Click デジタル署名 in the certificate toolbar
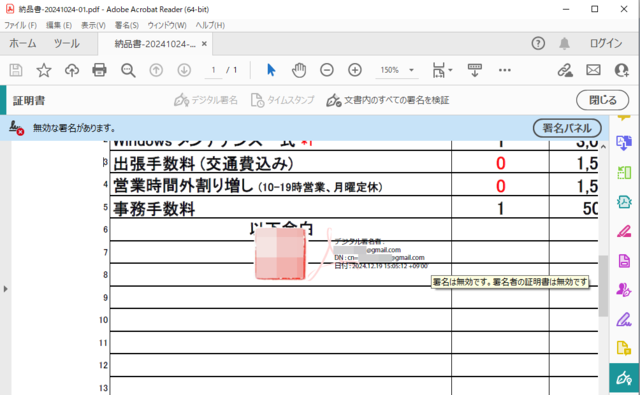The width and height of the screenshot is (640, 395). coord(206,100)
